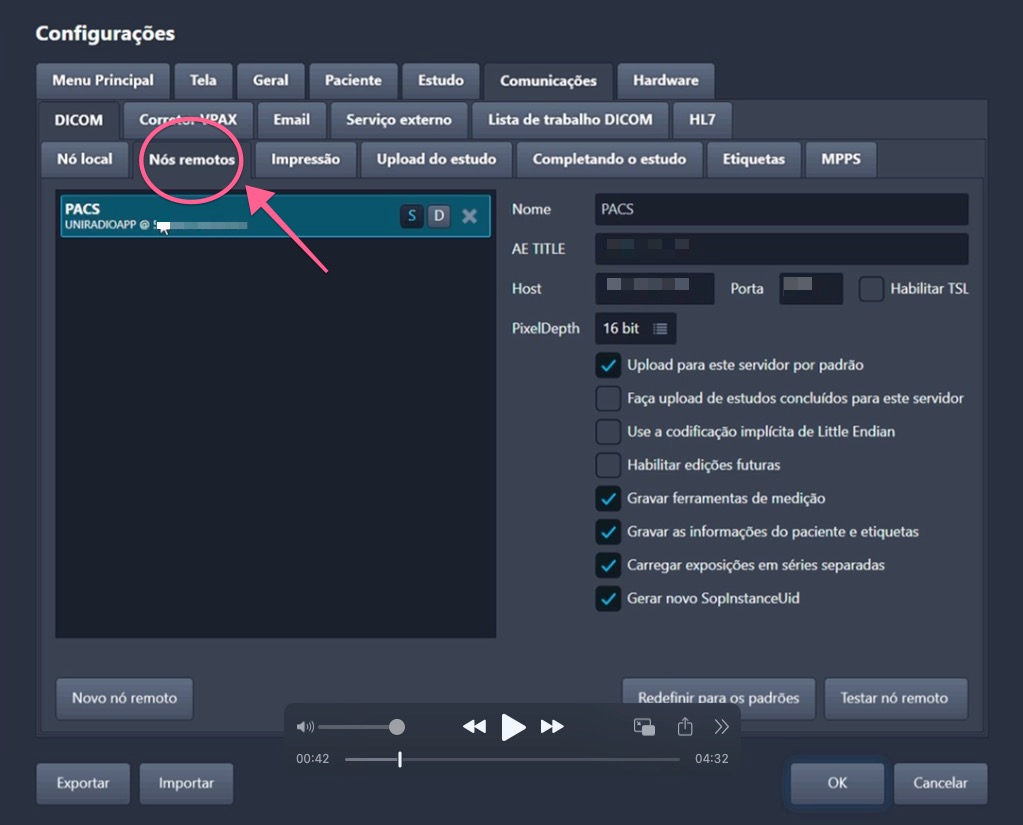Open the Hardware tab
The width and height of the screenshot is (1023, 825).
point(665,81)
